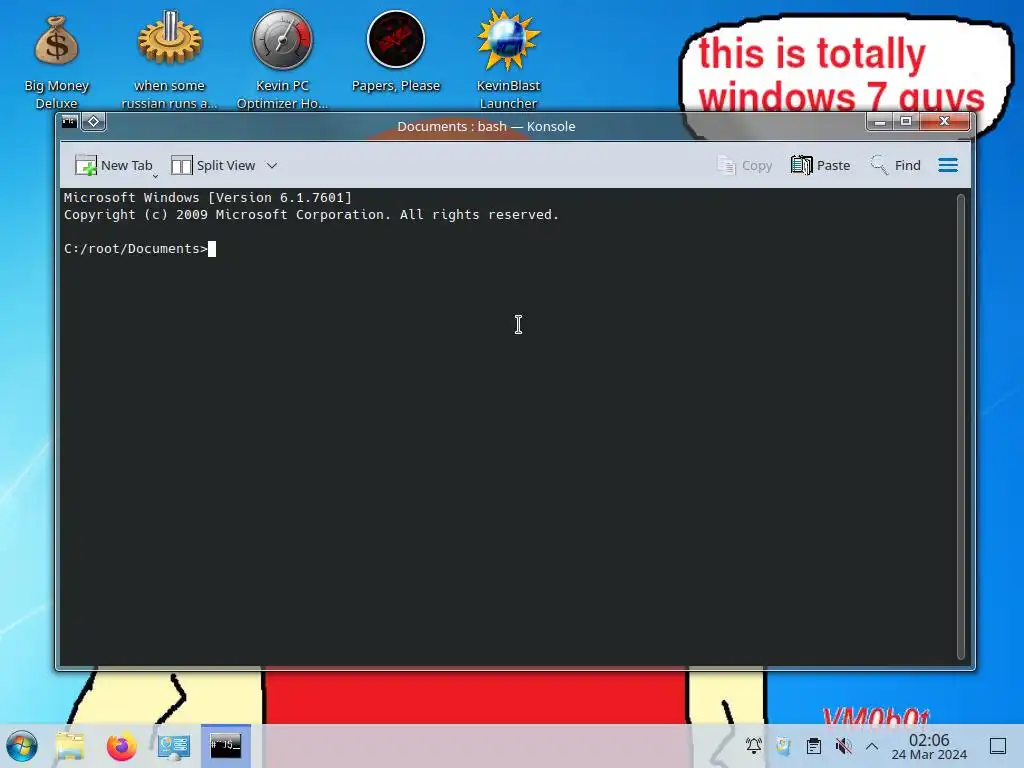Open Find in Konsole toolbar
The image size is (1024, 768).
pos(895,166)
